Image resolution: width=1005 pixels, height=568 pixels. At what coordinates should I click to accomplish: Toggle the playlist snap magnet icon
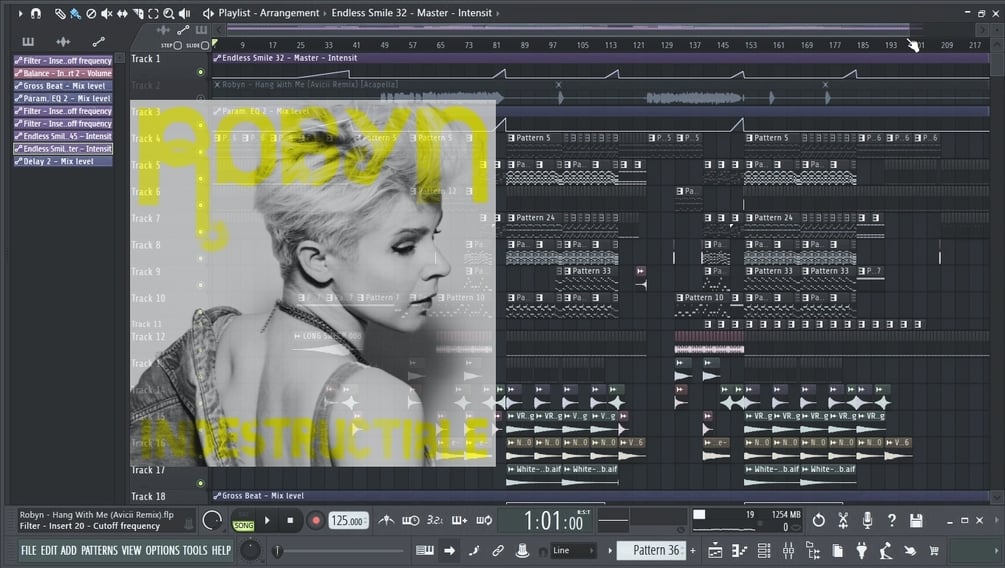(x=36, y=13)
